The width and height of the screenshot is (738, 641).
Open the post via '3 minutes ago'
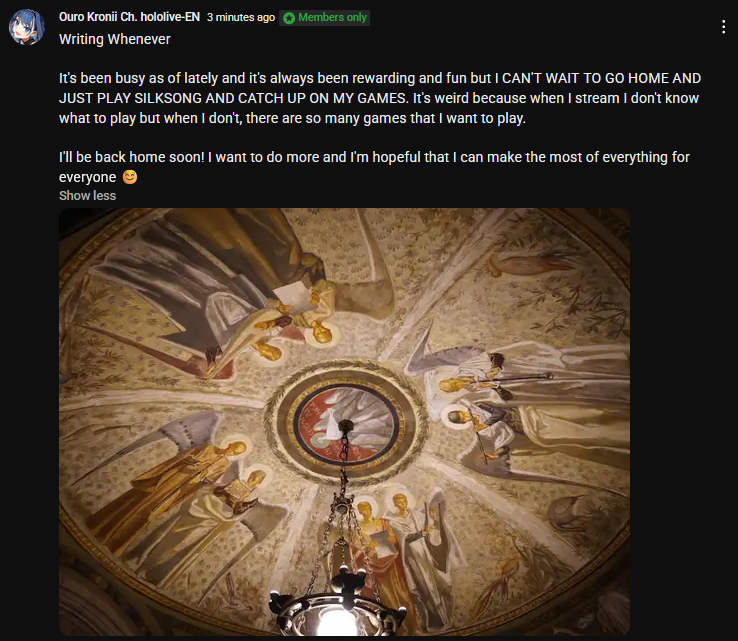(x=241, y=17)
